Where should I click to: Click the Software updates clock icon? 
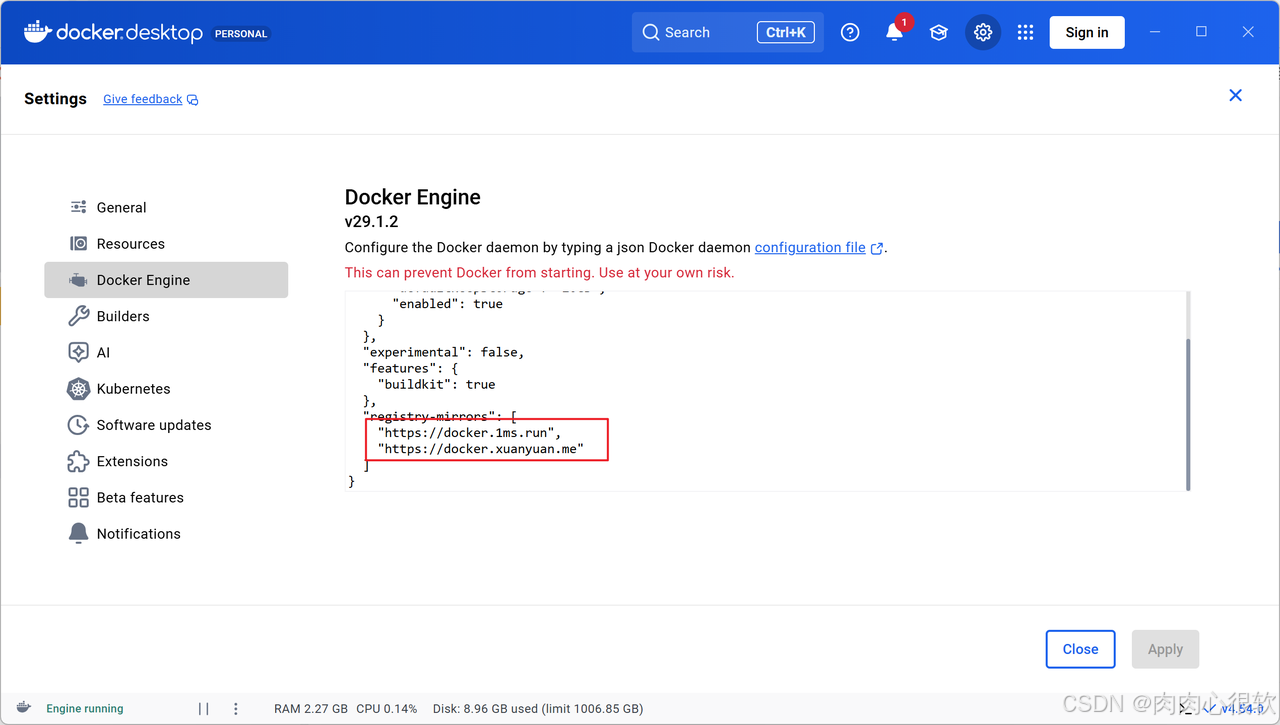(x=78, y=425)
